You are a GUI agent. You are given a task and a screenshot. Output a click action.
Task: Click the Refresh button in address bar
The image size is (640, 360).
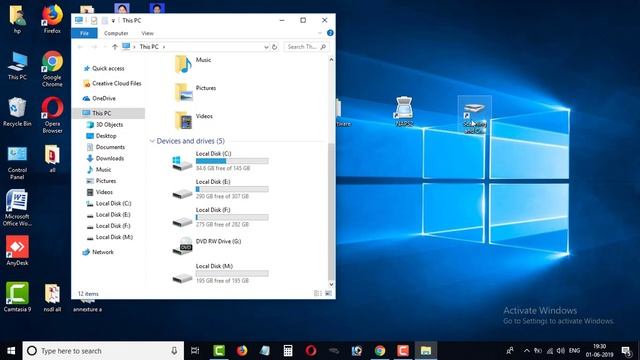click(x=275, y=47)
